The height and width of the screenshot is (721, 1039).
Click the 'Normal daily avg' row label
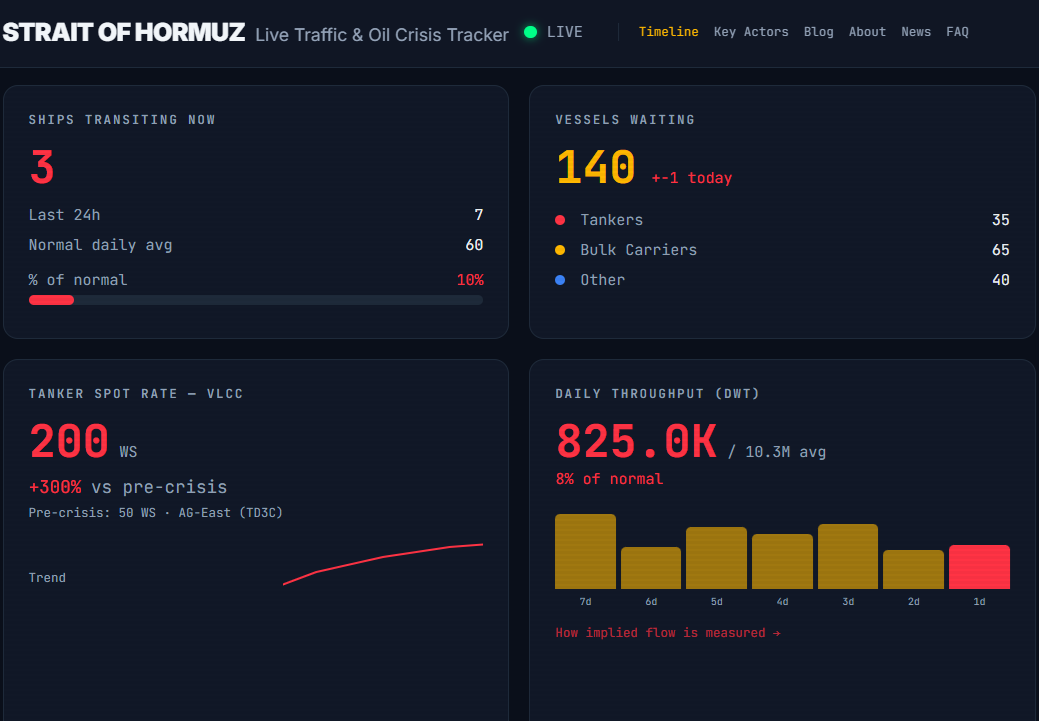tap(100, 245)
